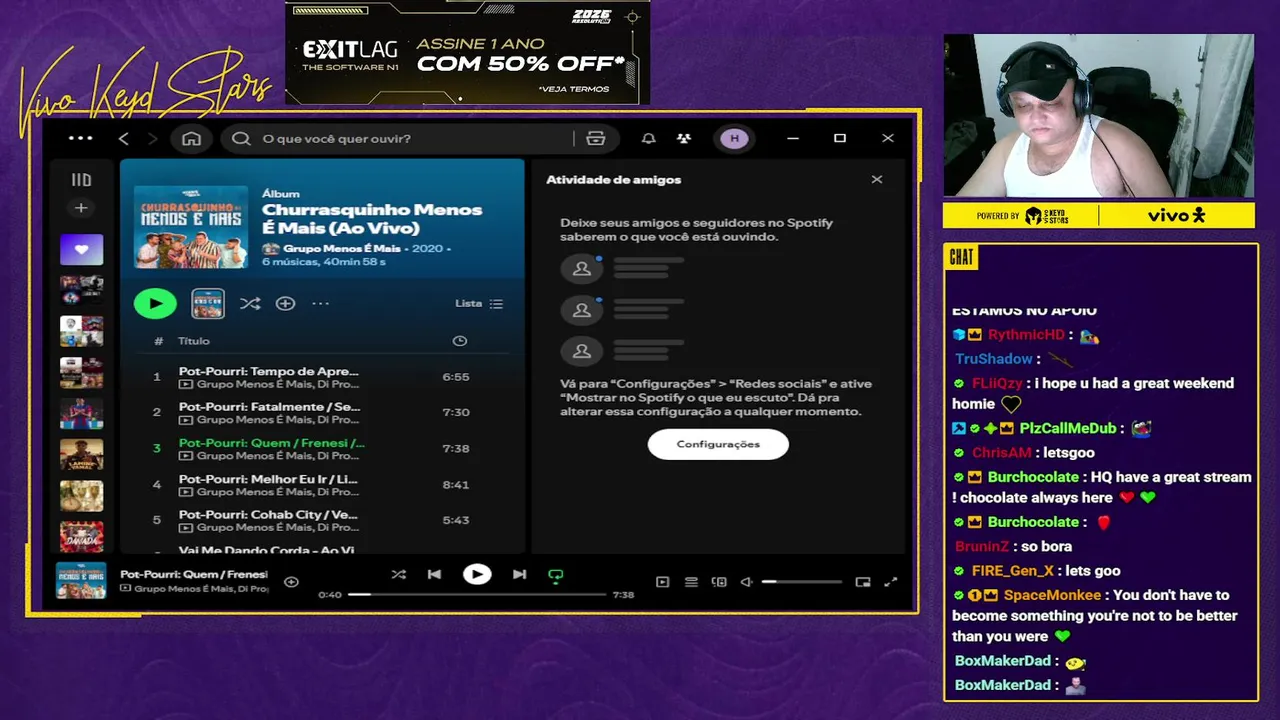Toggle shuffle in player controls
Screen dimensions: 1280x720
coord(399,574)
